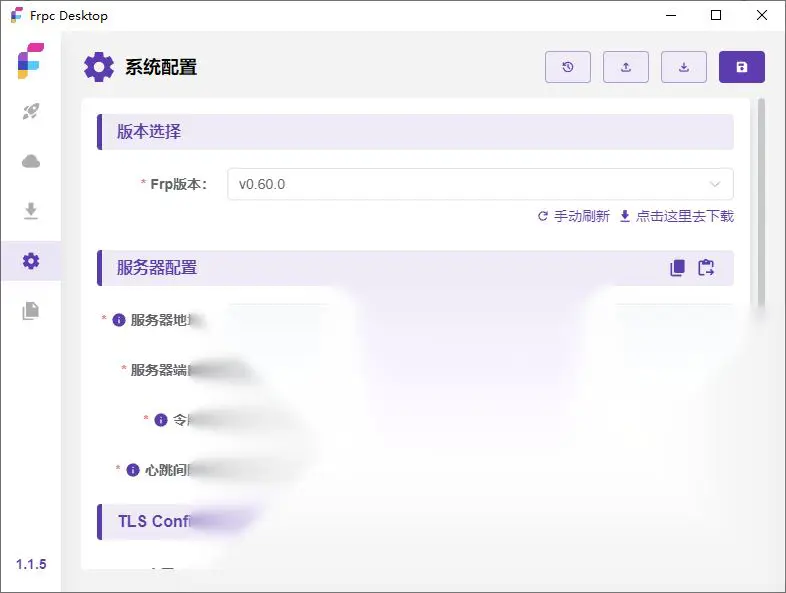This screenshot has height=593, width=786.
Task: Click the 点击这里去下载 link
Action: 677,216
